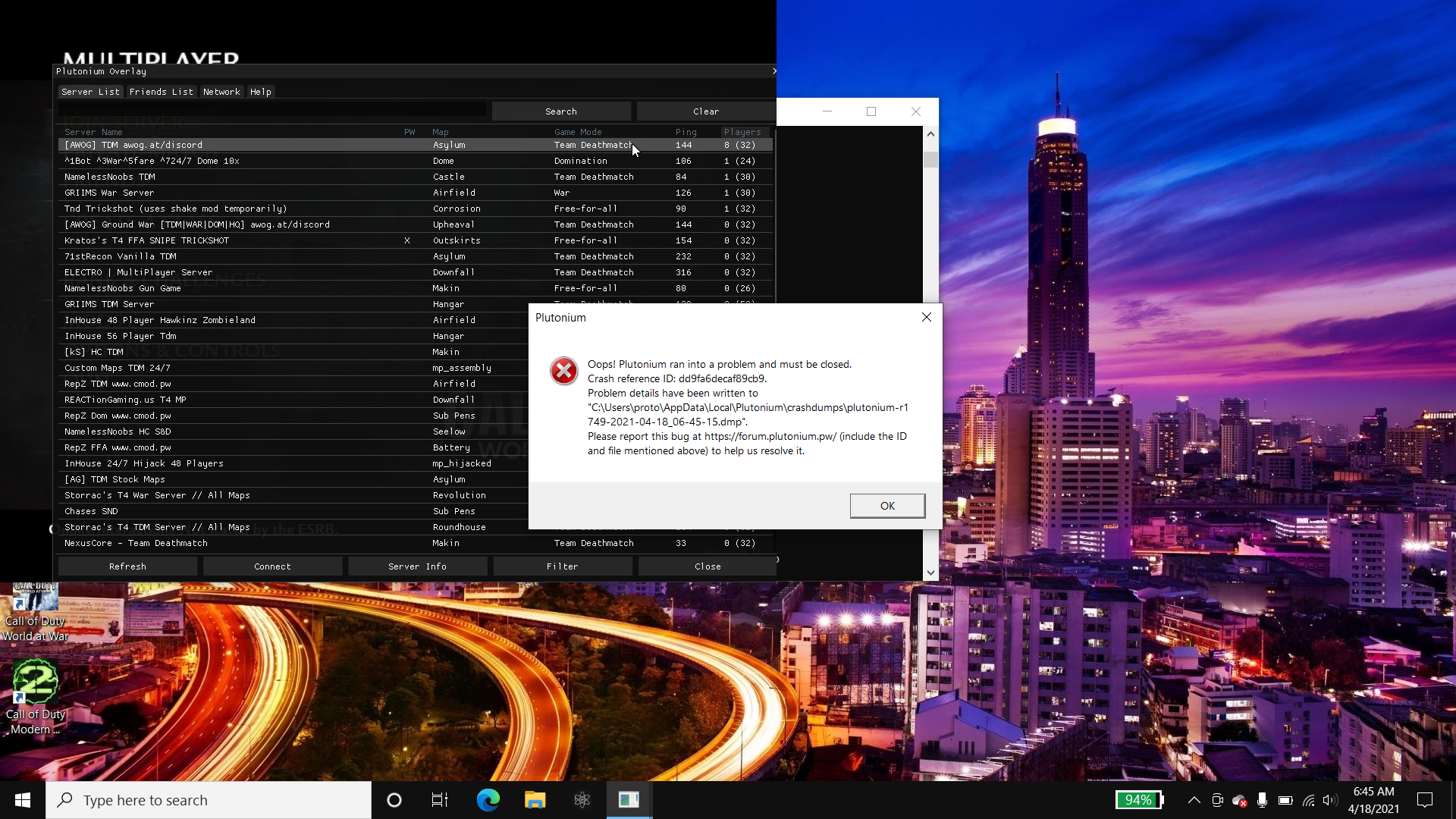
Task: Click the taskbar search box
Action: point(209,800)
